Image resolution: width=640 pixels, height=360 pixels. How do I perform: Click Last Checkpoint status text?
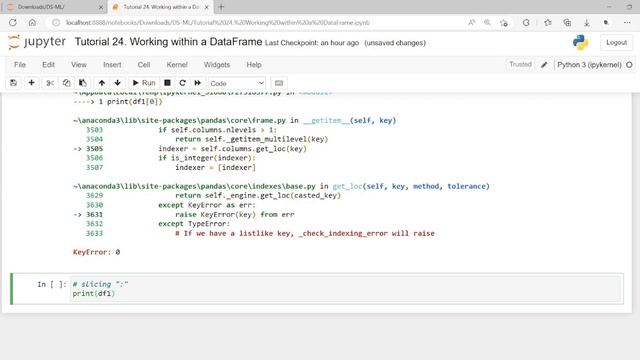click(x=312, y=43)
